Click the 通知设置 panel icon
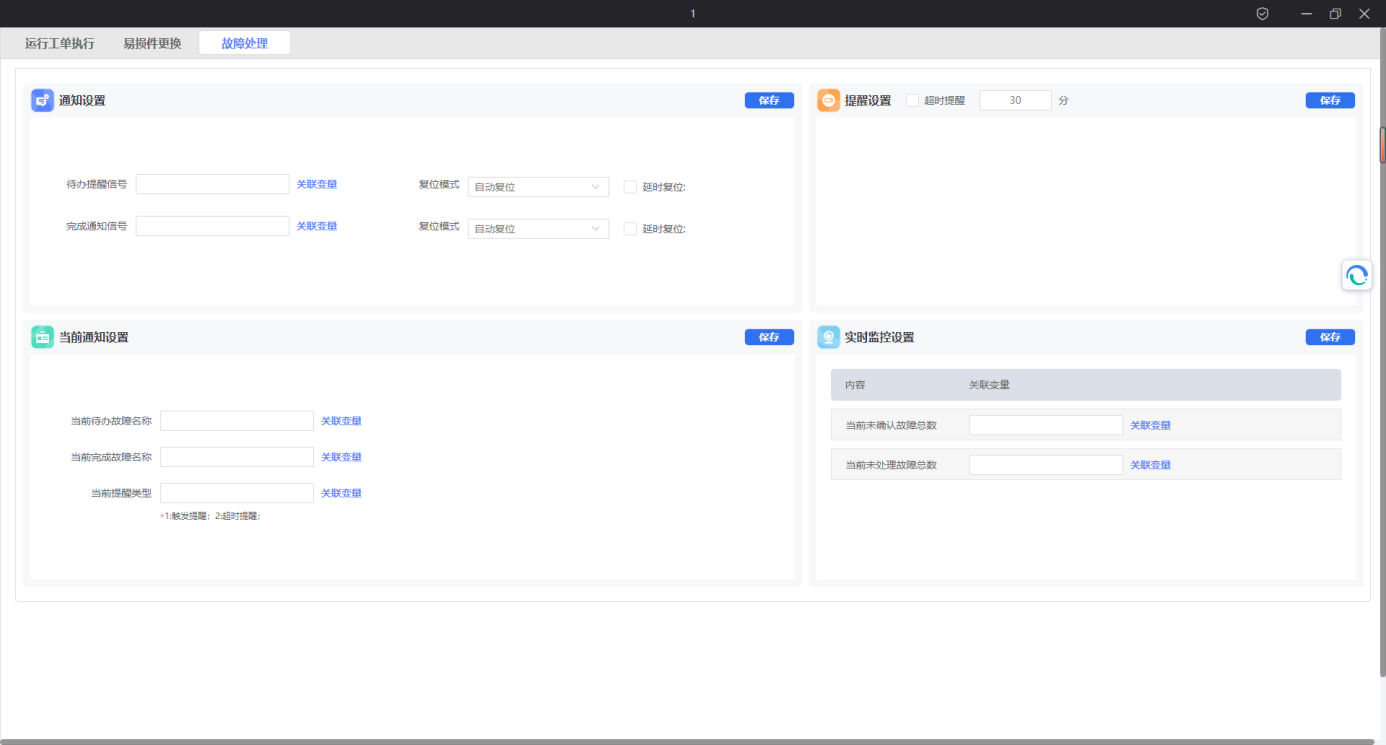This screenshot has width=1386, height=745. 42,100
